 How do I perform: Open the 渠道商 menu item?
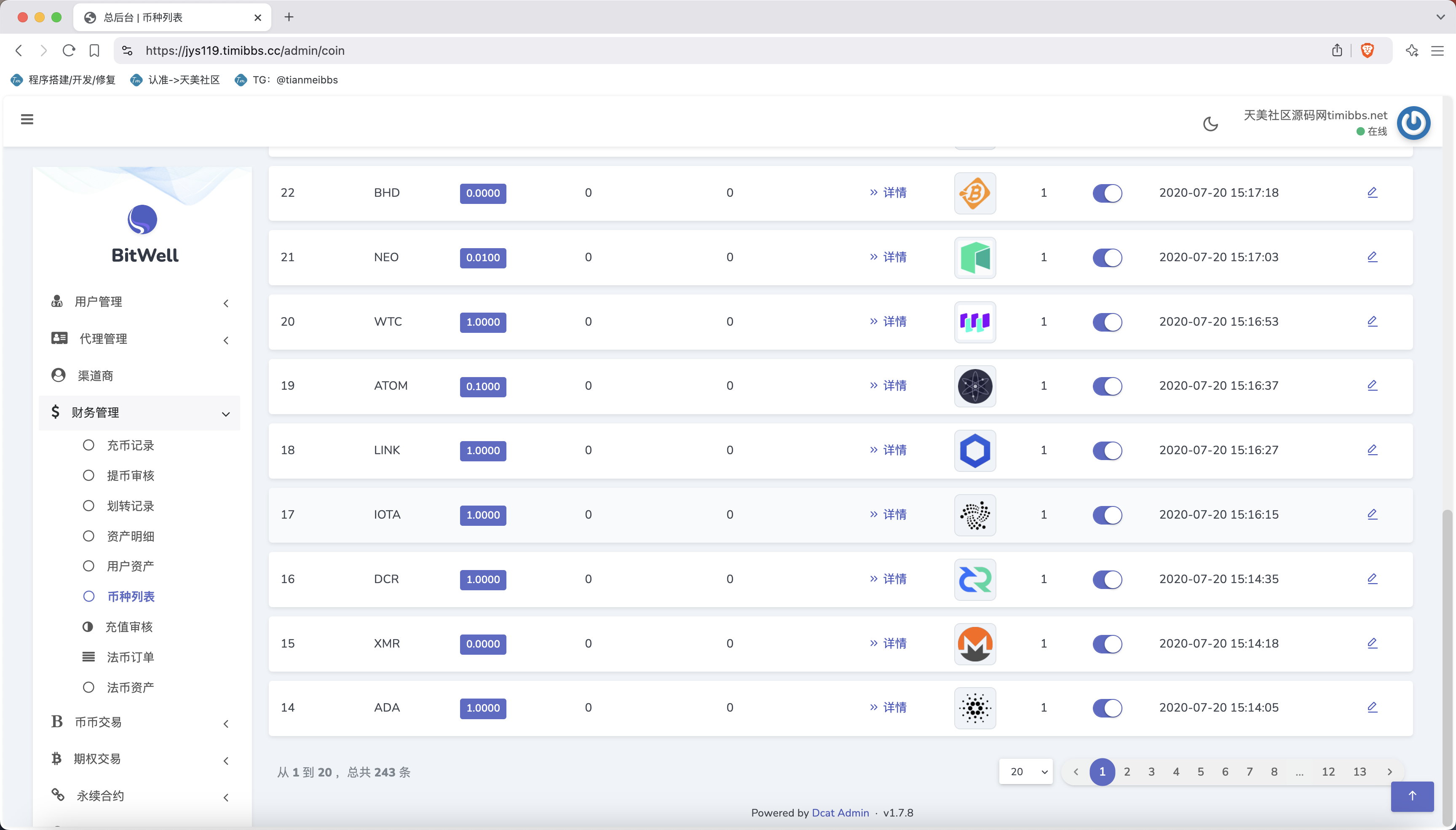coord(139,376)
